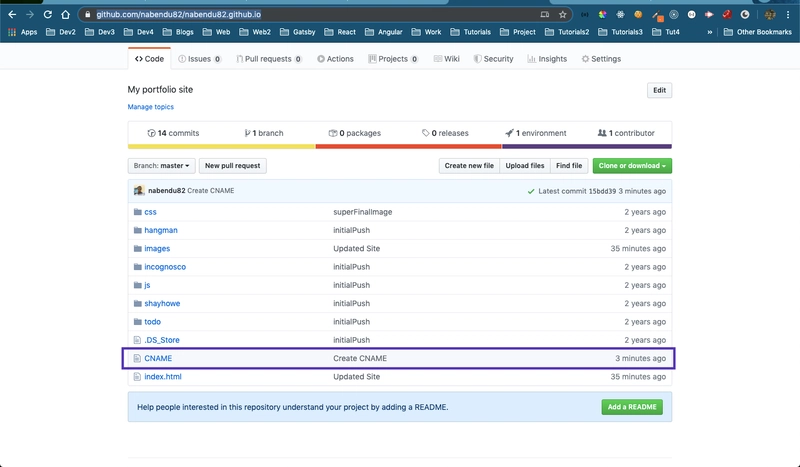
Task: Click New pull request button
Action: [x=233, y=166]
